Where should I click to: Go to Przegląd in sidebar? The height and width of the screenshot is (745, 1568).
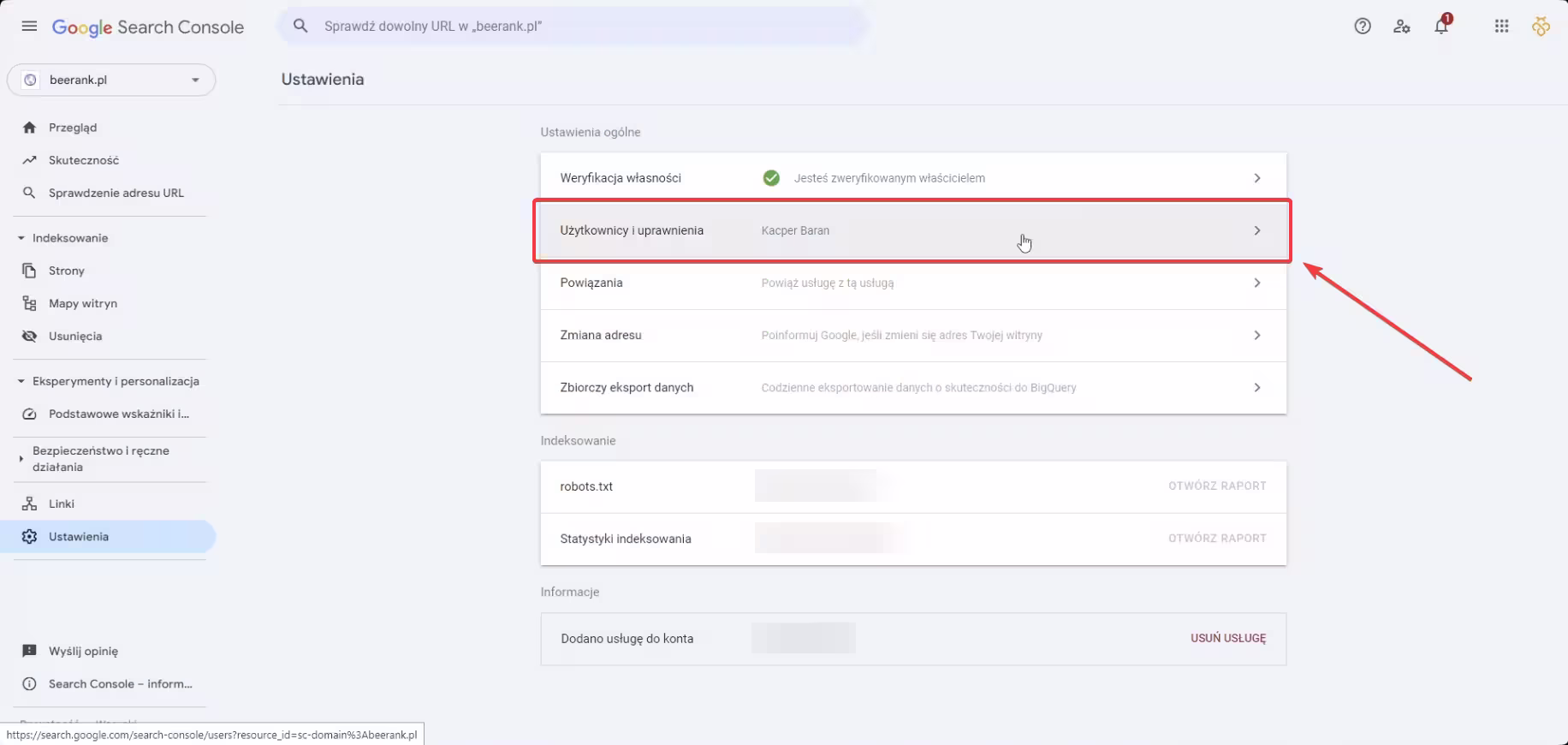(x=73, y=128)
